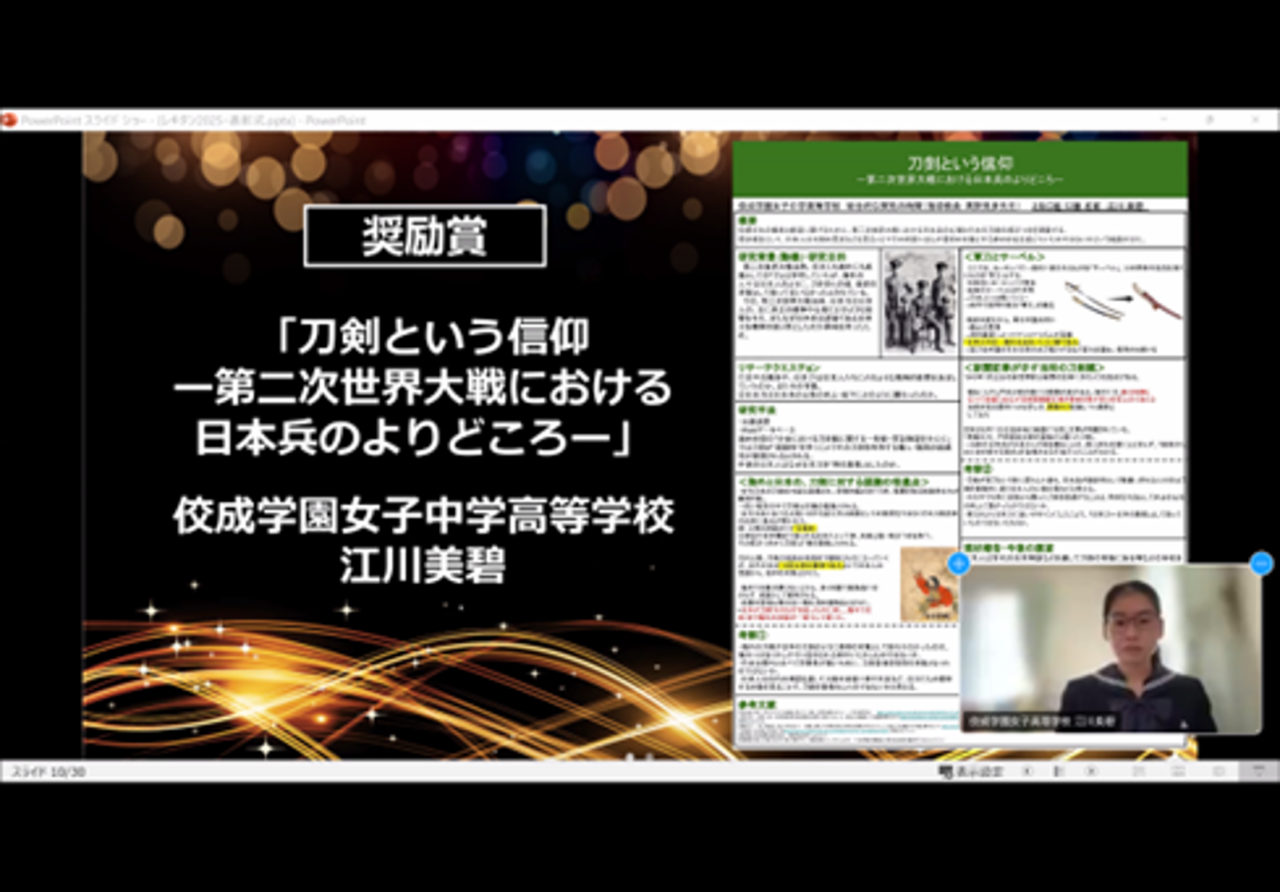This screenshot has width=1280, height=892.
Task: Minimize the PowerPoint slide show window
Action: click(1163, 119)
